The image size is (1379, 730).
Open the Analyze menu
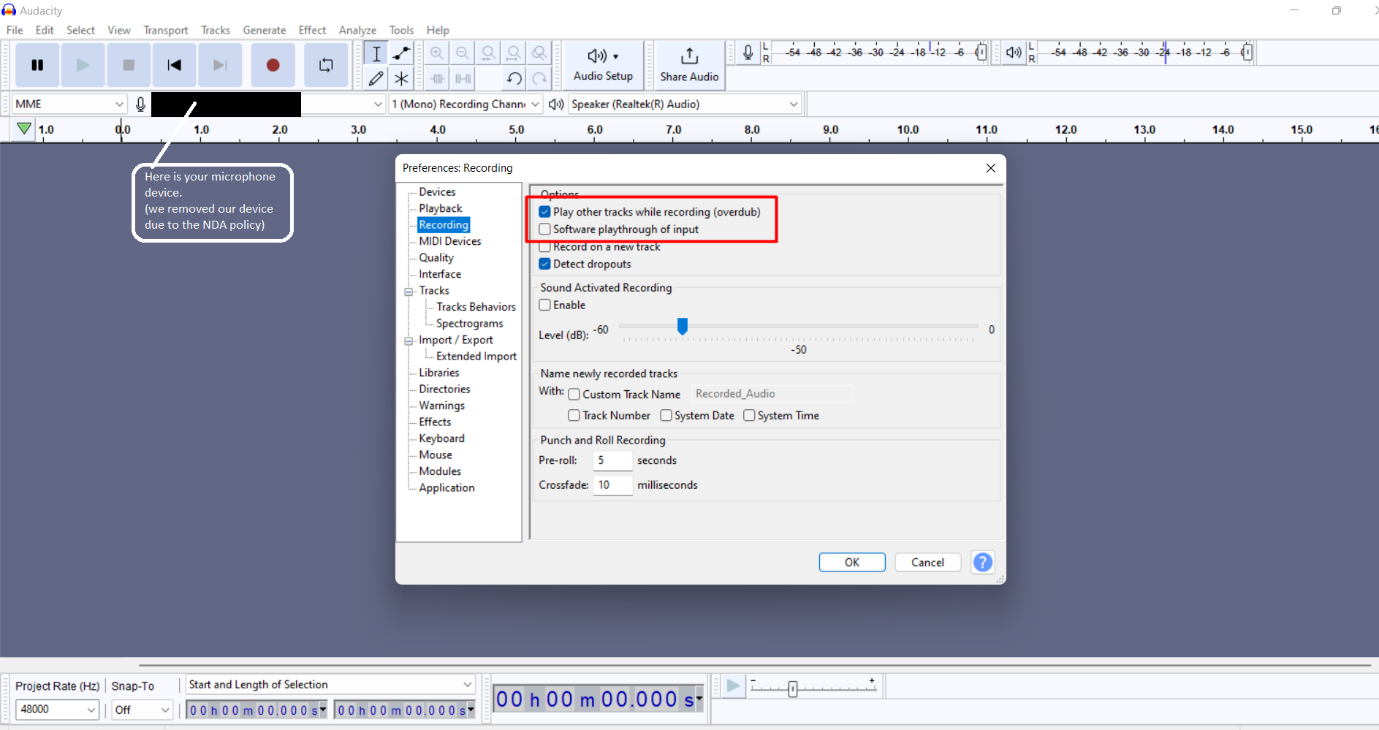tap(357, 30)
